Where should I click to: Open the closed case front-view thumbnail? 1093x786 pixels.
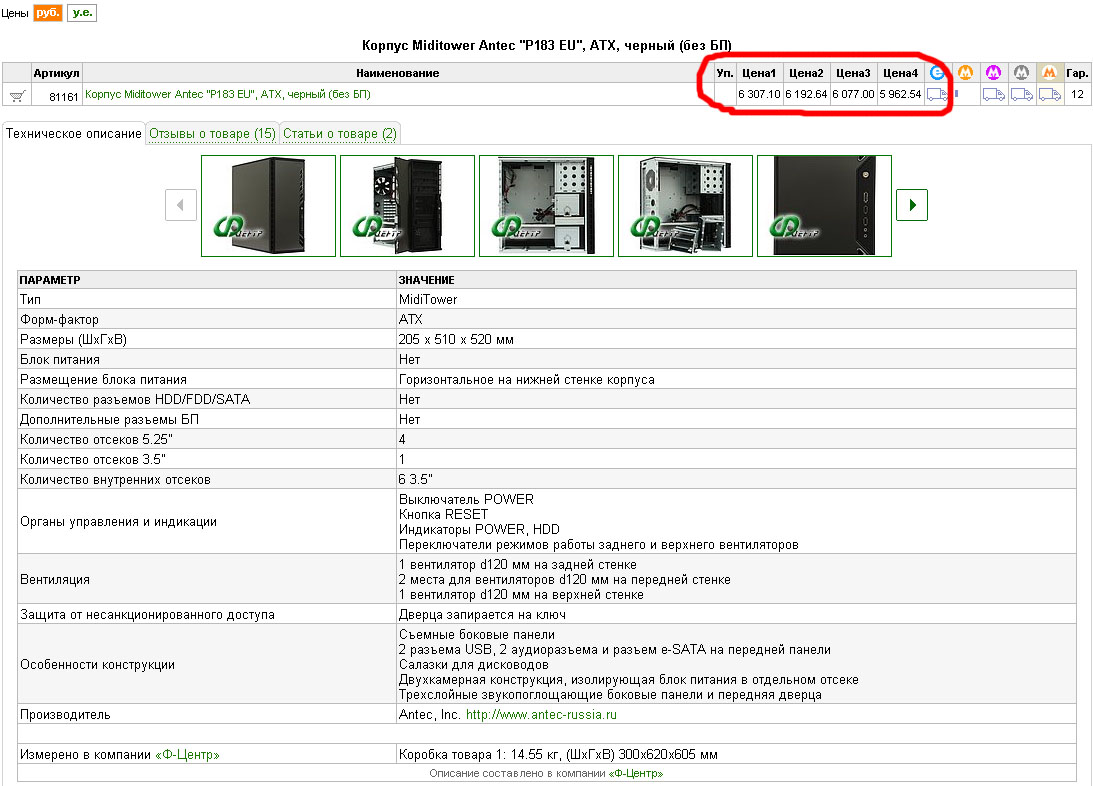click(x=268, y=206)
